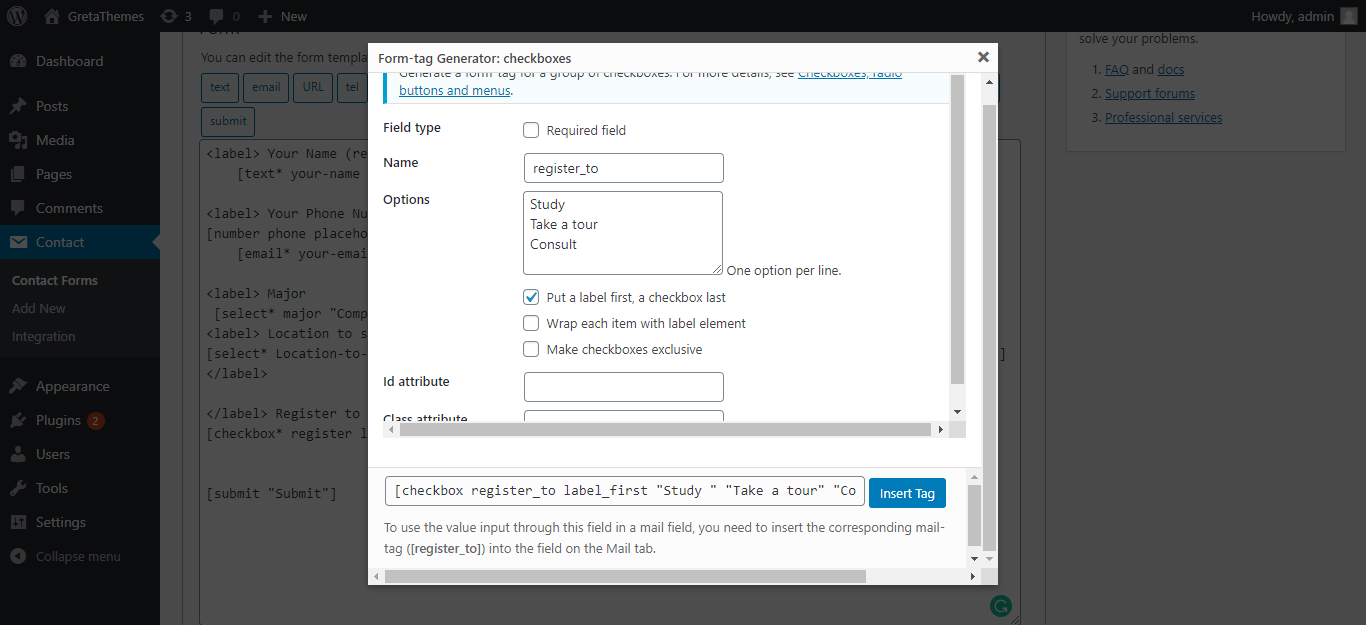Click the inner horizontal scrollbar right arrow

[941, 429]
